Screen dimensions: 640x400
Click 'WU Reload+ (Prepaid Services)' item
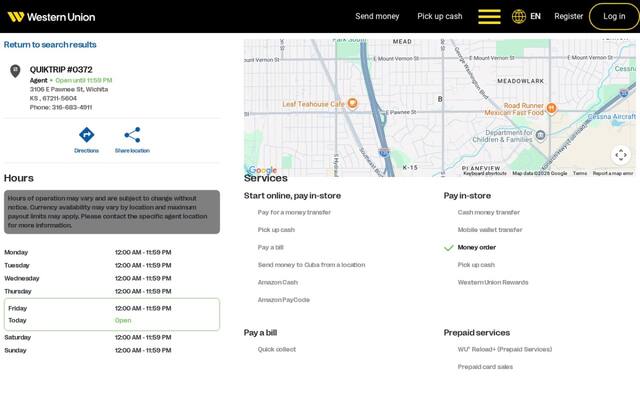click(x=505, y=349)
